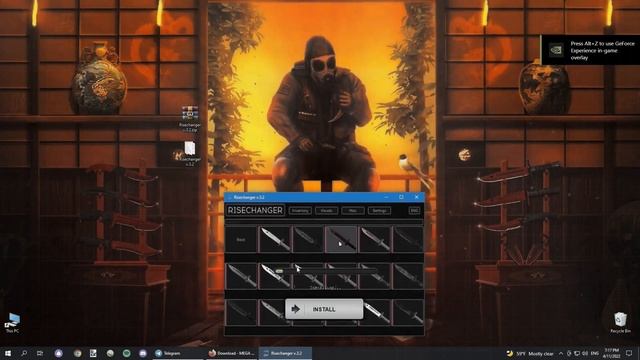Open the Discord icon in the taskbar

(143, 353)
